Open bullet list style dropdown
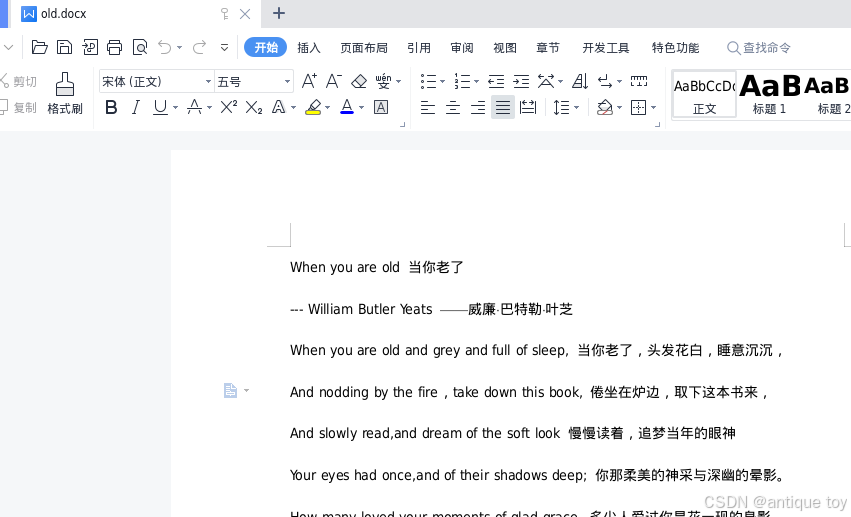The width and height of the screenshot is (851, 517). (442, 82)
